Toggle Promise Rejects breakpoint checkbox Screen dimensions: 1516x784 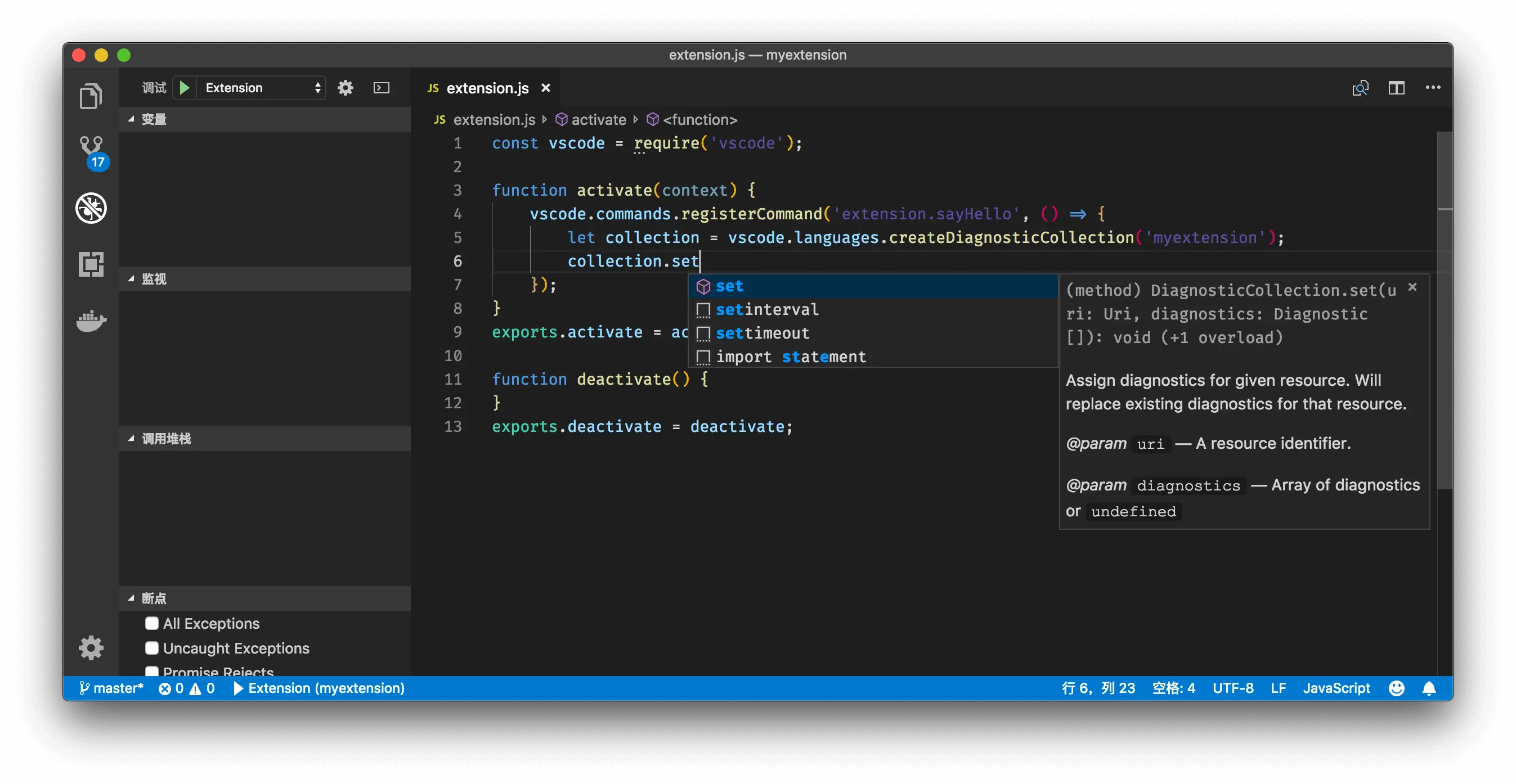pyautogui.click(x=152, y=671)
